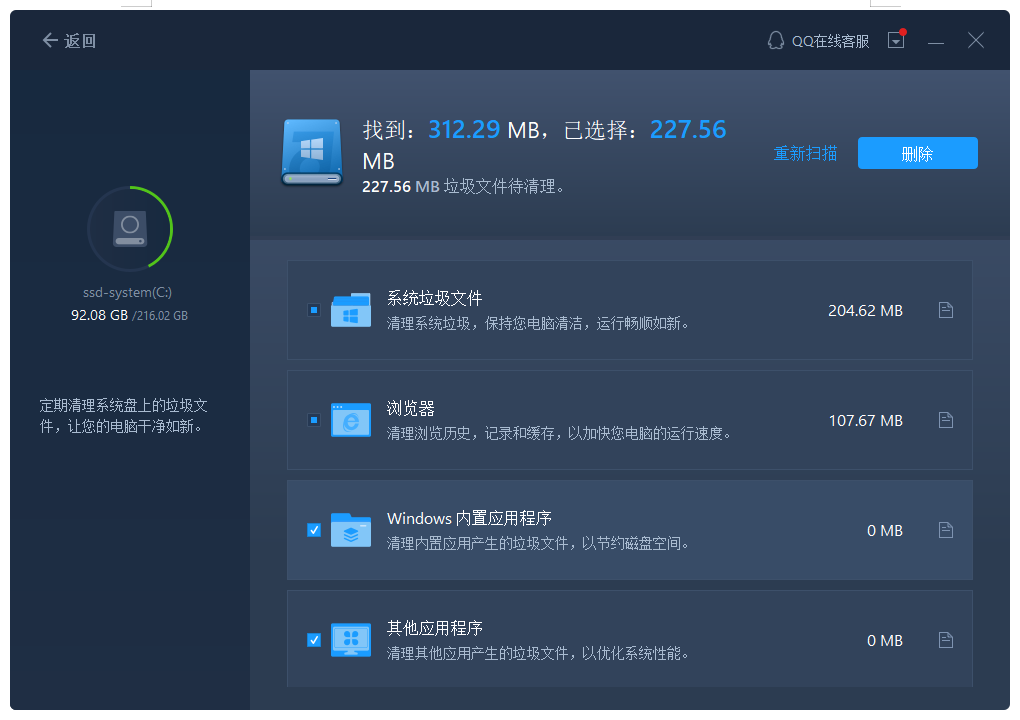Screen dimensions: 1020x720
Task: Click the blue Windows drive icon beside scan results
Action: tap(312, 152)
